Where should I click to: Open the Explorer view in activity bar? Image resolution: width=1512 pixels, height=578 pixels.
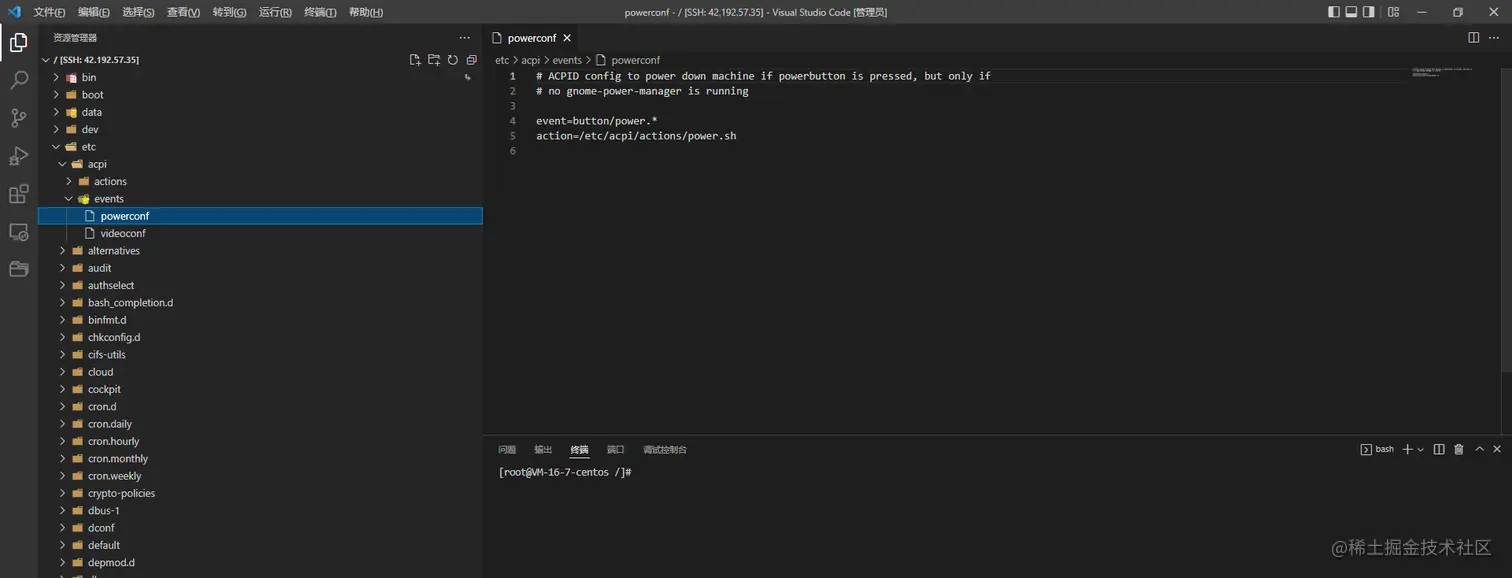[18, 42]
